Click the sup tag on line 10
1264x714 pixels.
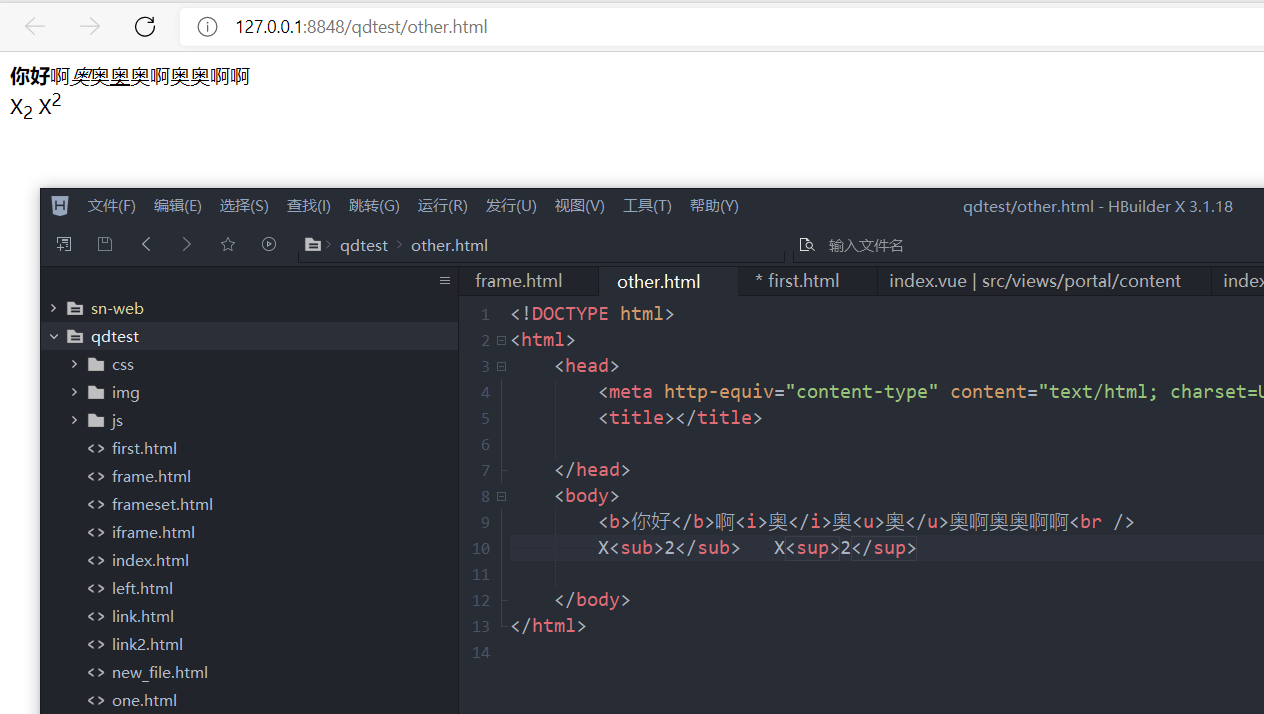[812, 548]
